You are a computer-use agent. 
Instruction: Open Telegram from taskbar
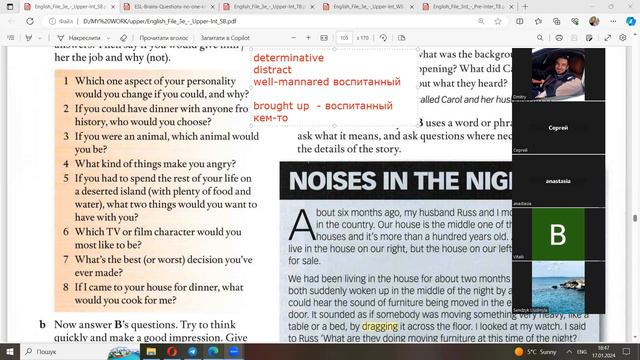(x=193, y=351)
